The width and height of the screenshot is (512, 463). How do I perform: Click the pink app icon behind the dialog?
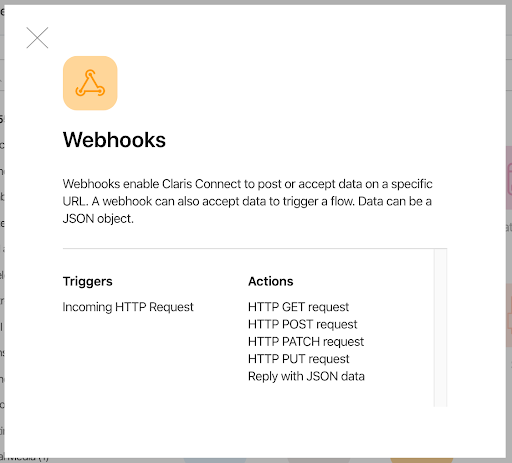tap(509, 178)
